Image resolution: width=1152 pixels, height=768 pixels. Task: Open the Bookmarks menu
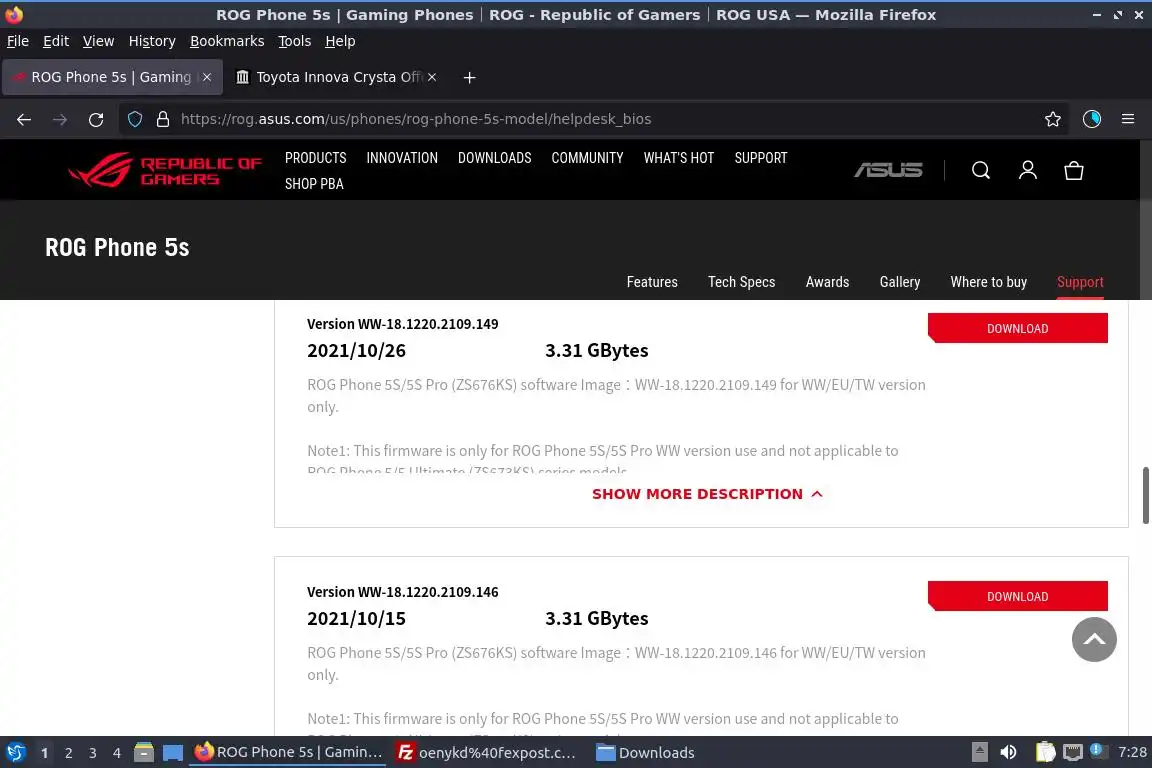pyautogui.click(x=227, y=41)
